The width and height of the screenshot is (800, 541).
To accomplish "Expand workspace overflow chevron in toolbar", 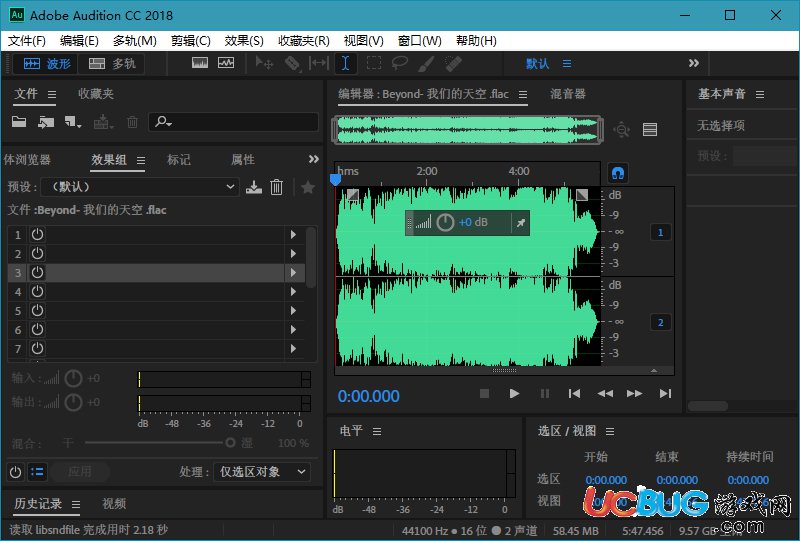I will (693, 63).
